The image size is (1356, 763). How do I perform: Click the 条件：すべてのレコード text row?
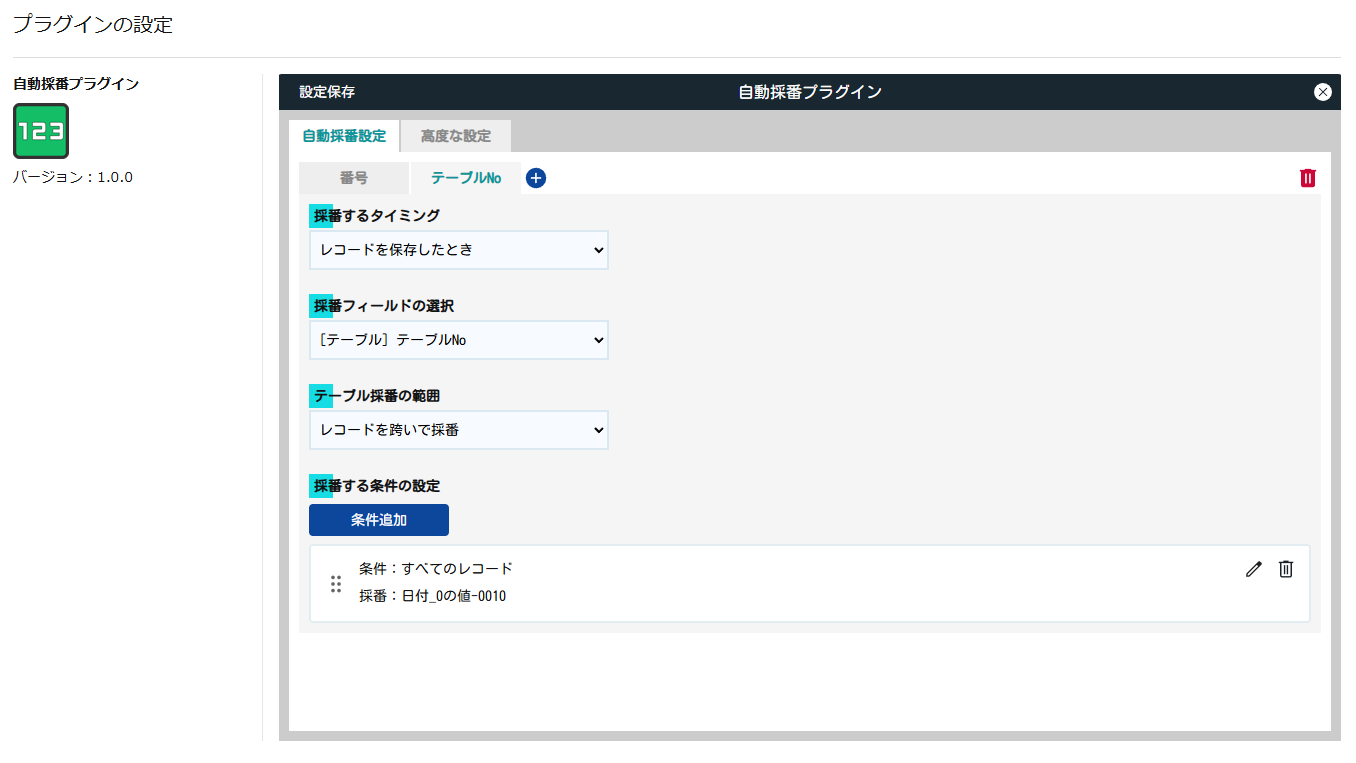pyautogui.click(x=437, y=567)
